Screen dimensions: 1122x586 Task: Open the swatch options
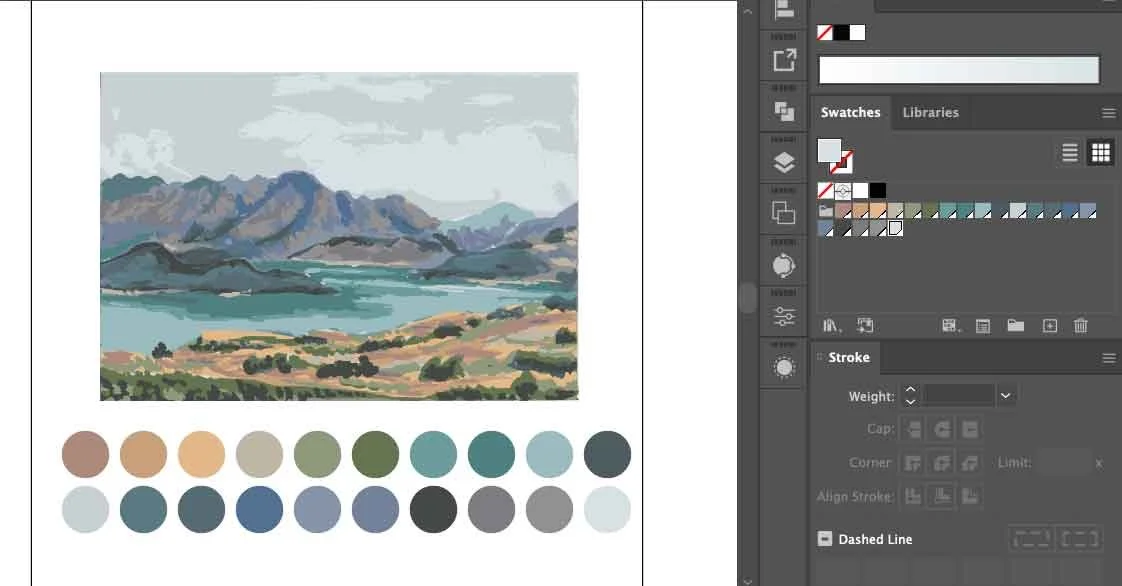982,325
